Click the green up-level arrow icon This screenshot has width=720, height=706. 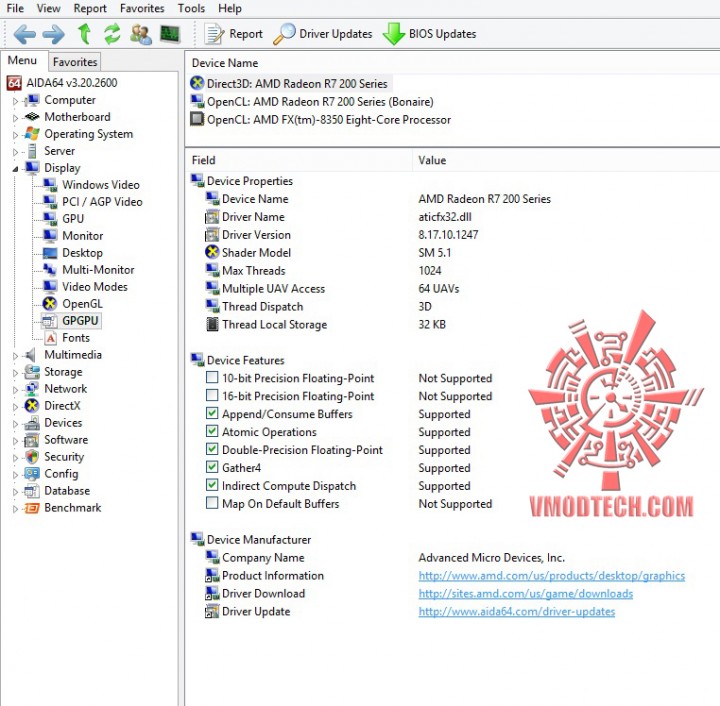coord(84,34)
